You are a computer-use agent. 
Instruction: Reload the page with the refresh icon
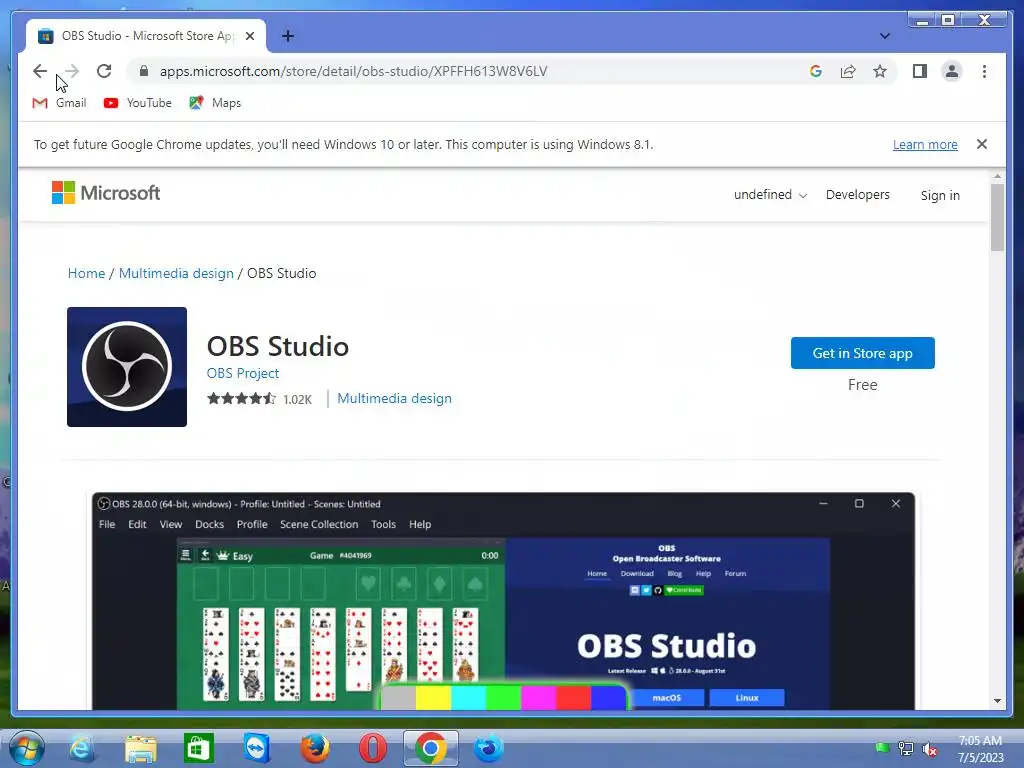tap(104, 71)
